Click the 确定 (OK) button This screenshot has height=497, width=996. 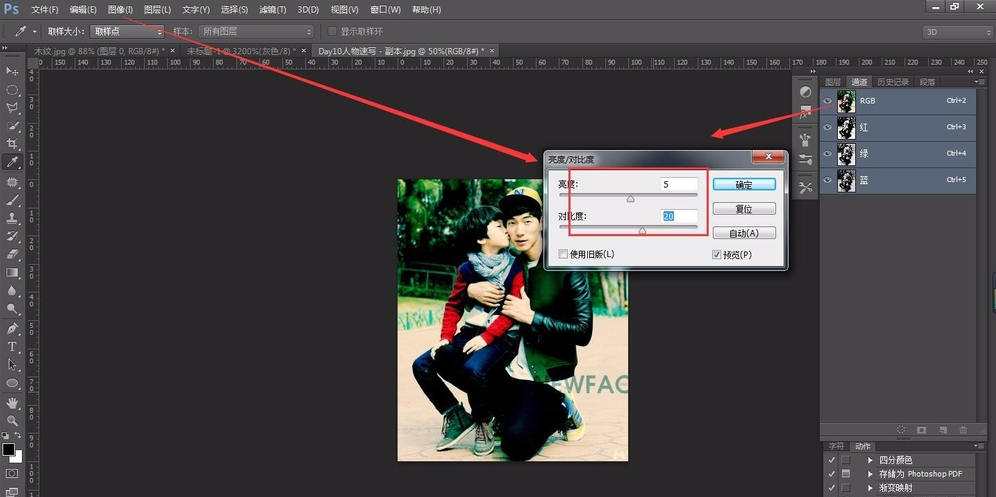click(x=744, y=184)
